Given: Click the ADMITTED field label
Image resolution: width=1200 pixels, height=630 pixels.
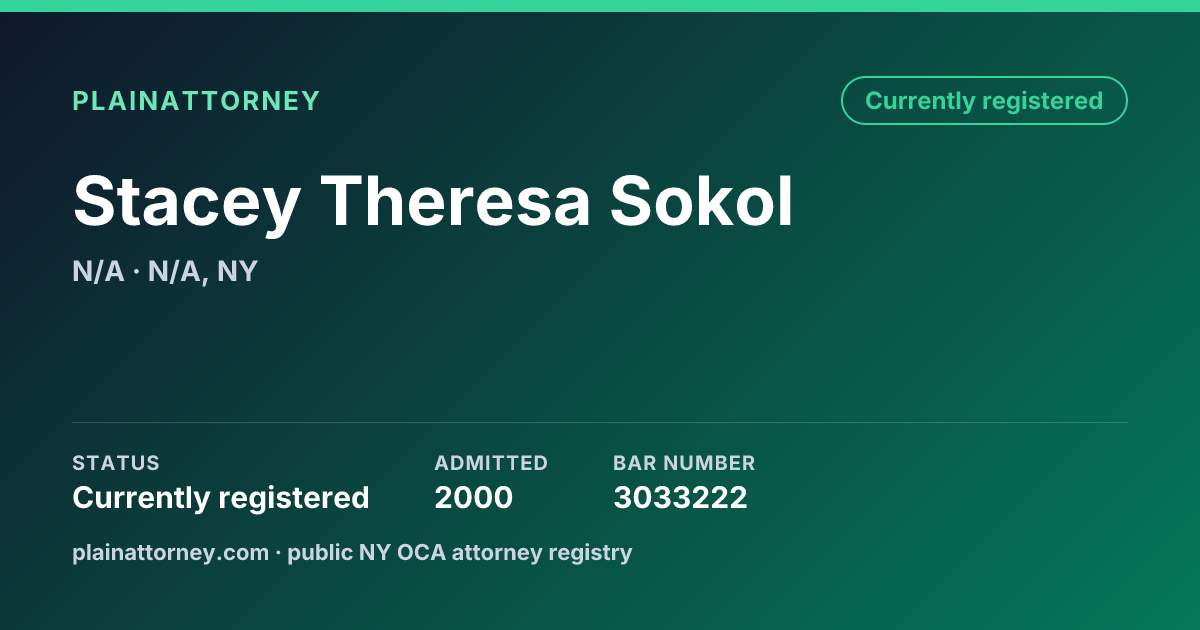Looking at the screenshot, I should (x=491, y=463).
